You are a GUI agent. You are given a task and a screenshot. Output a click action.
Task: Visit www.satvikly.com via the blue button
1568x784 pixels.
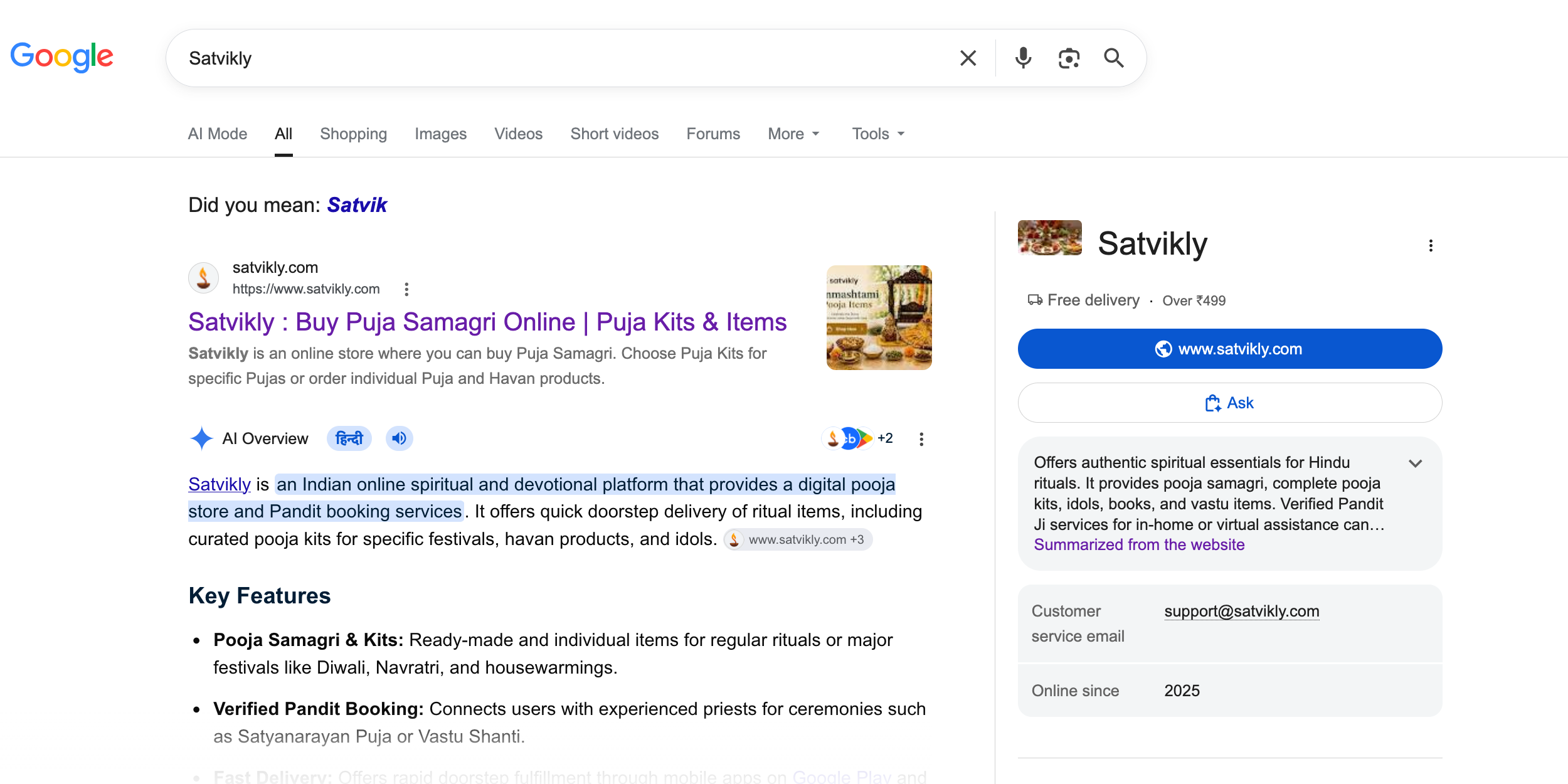pyautogui.click(x=1229, y=349)
